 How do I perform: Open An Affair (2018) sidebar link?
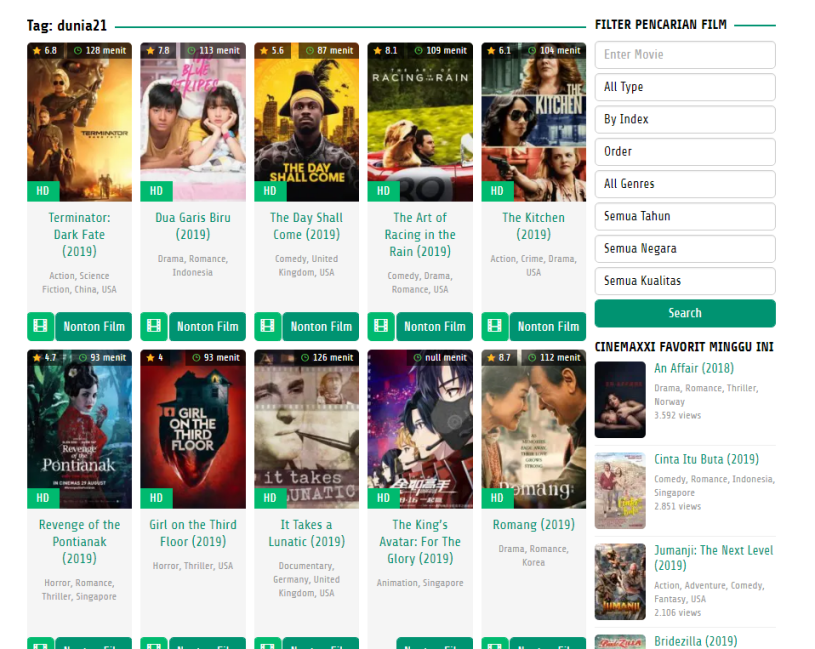point(694,368)
